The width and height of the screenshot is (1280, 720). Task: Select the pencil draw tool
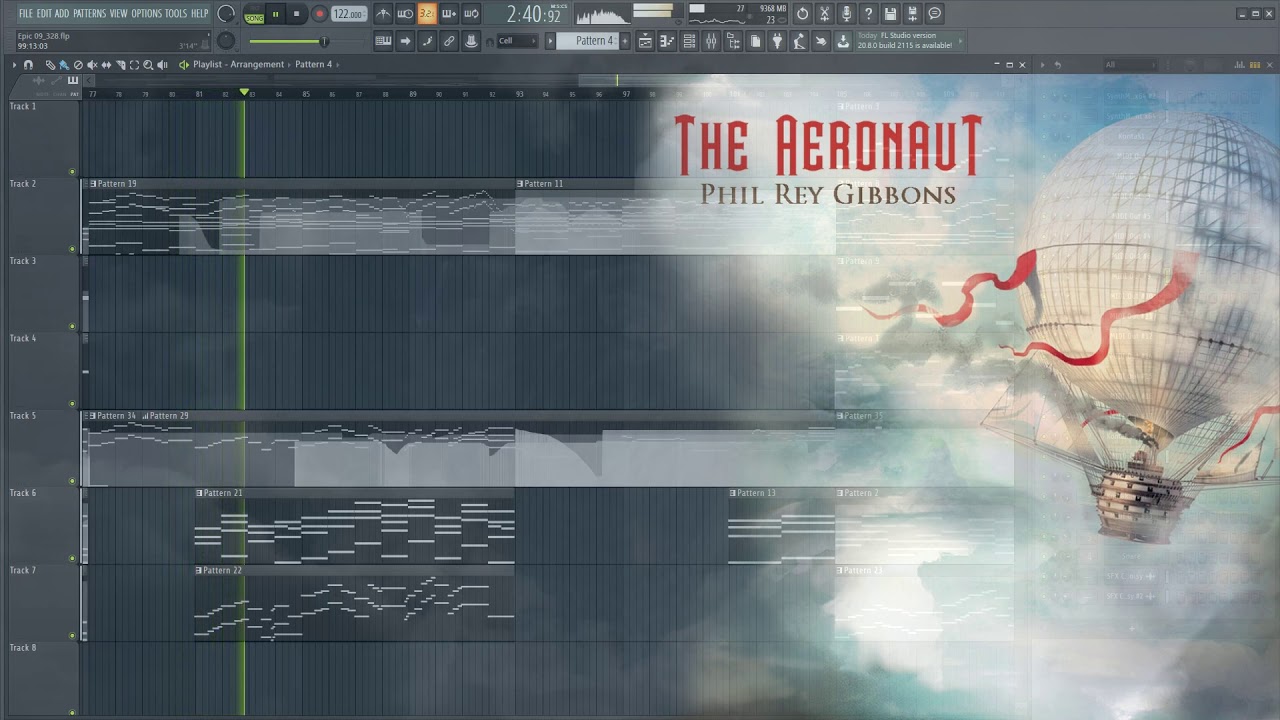pos(50,65)
